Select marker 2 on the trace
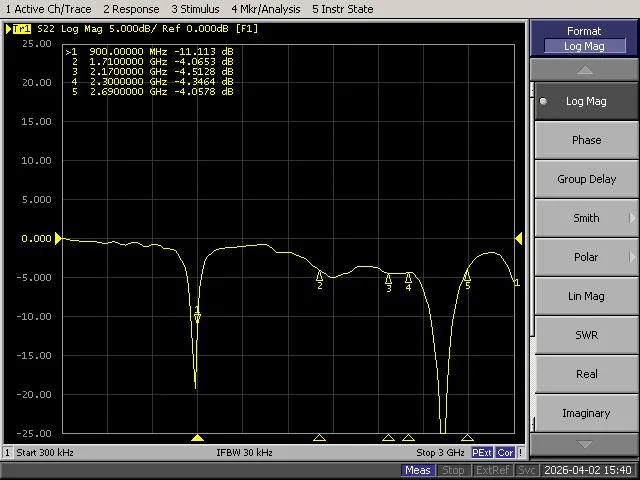640x480 pixels. (x=320, y=280)
